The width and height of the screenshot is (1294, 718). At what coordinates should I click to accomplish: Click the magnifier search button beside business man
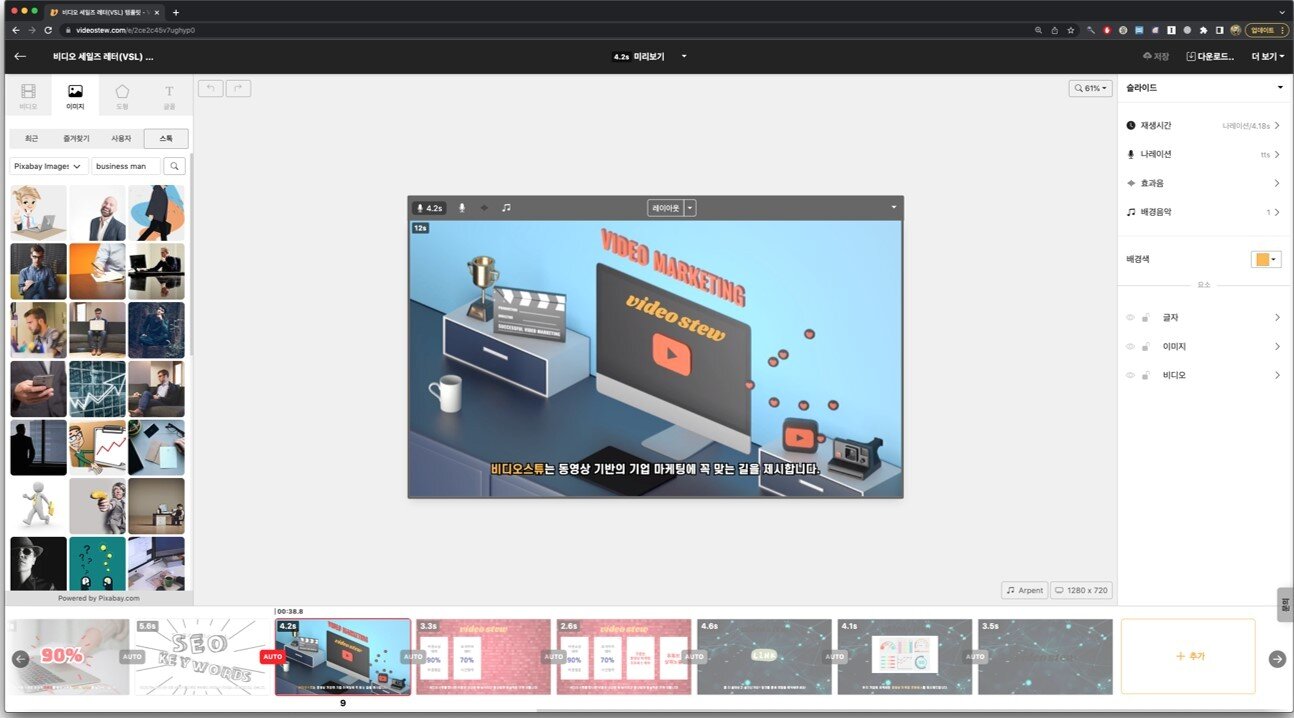pyautogui.click(x=174, y=166)
